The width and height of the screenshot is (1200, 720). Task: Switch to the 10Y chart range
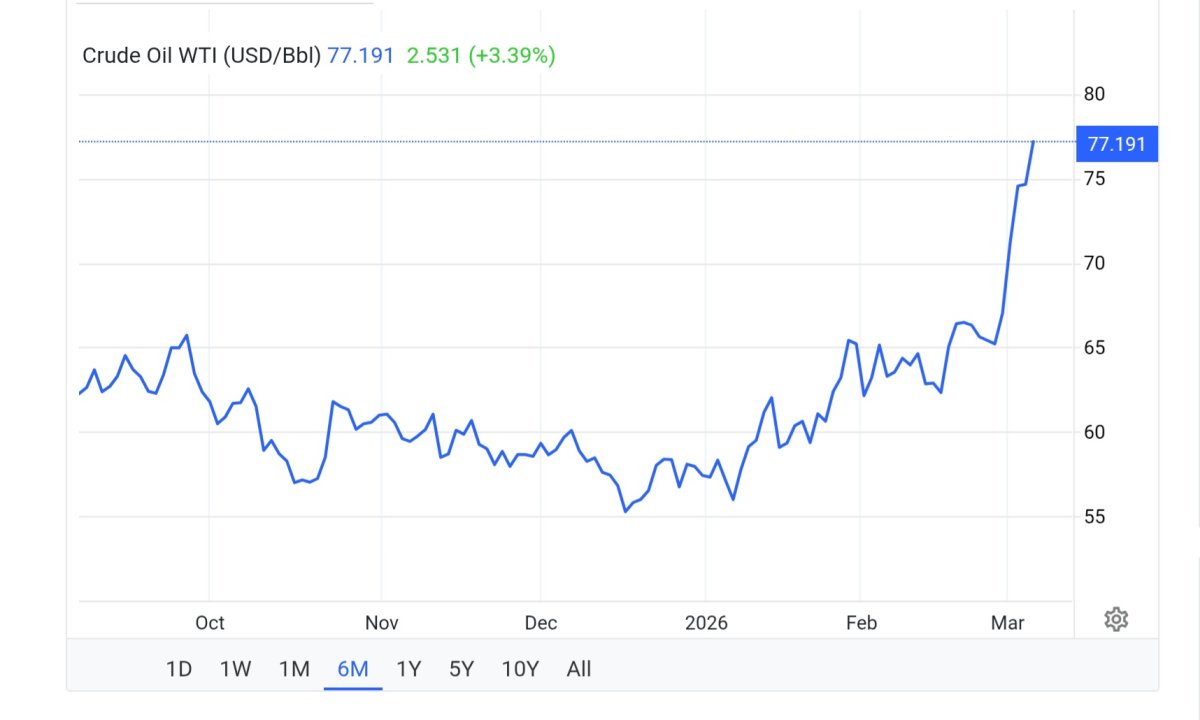click(520, 669)
